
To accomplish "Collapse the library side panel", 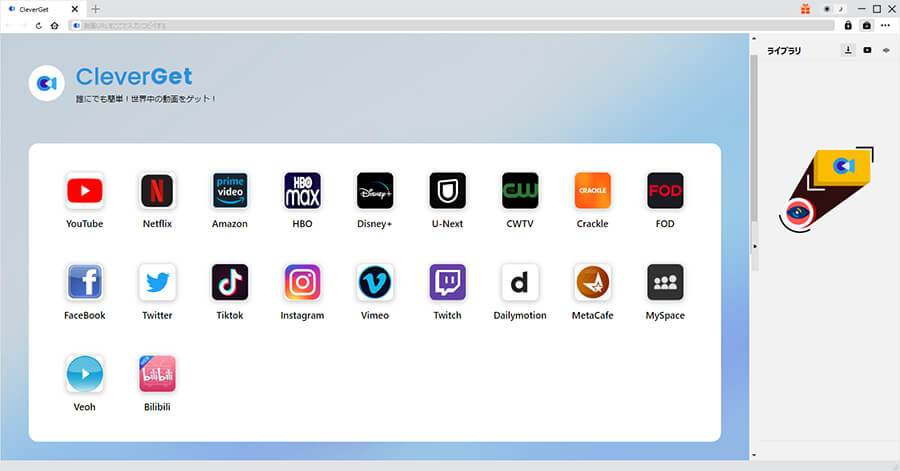I will tap(755, 246).
